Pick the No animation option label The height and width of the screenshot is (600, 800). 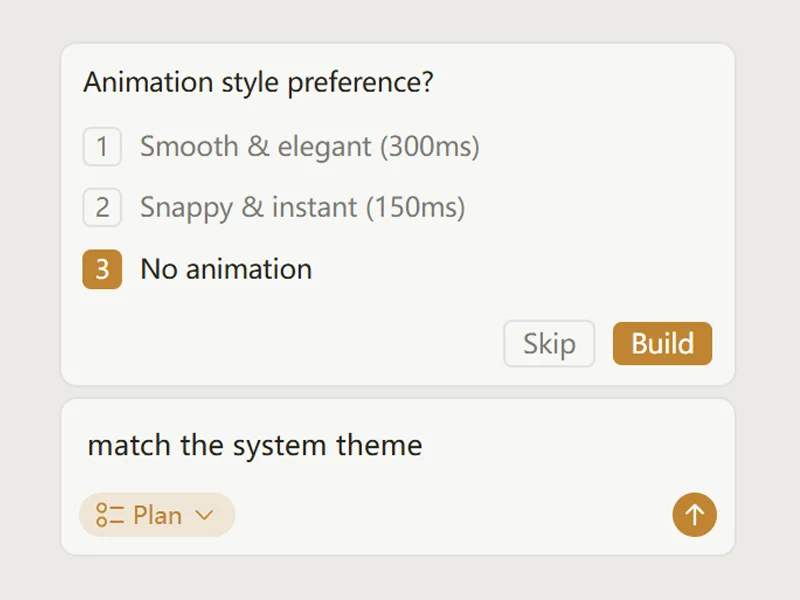(226, 269)
